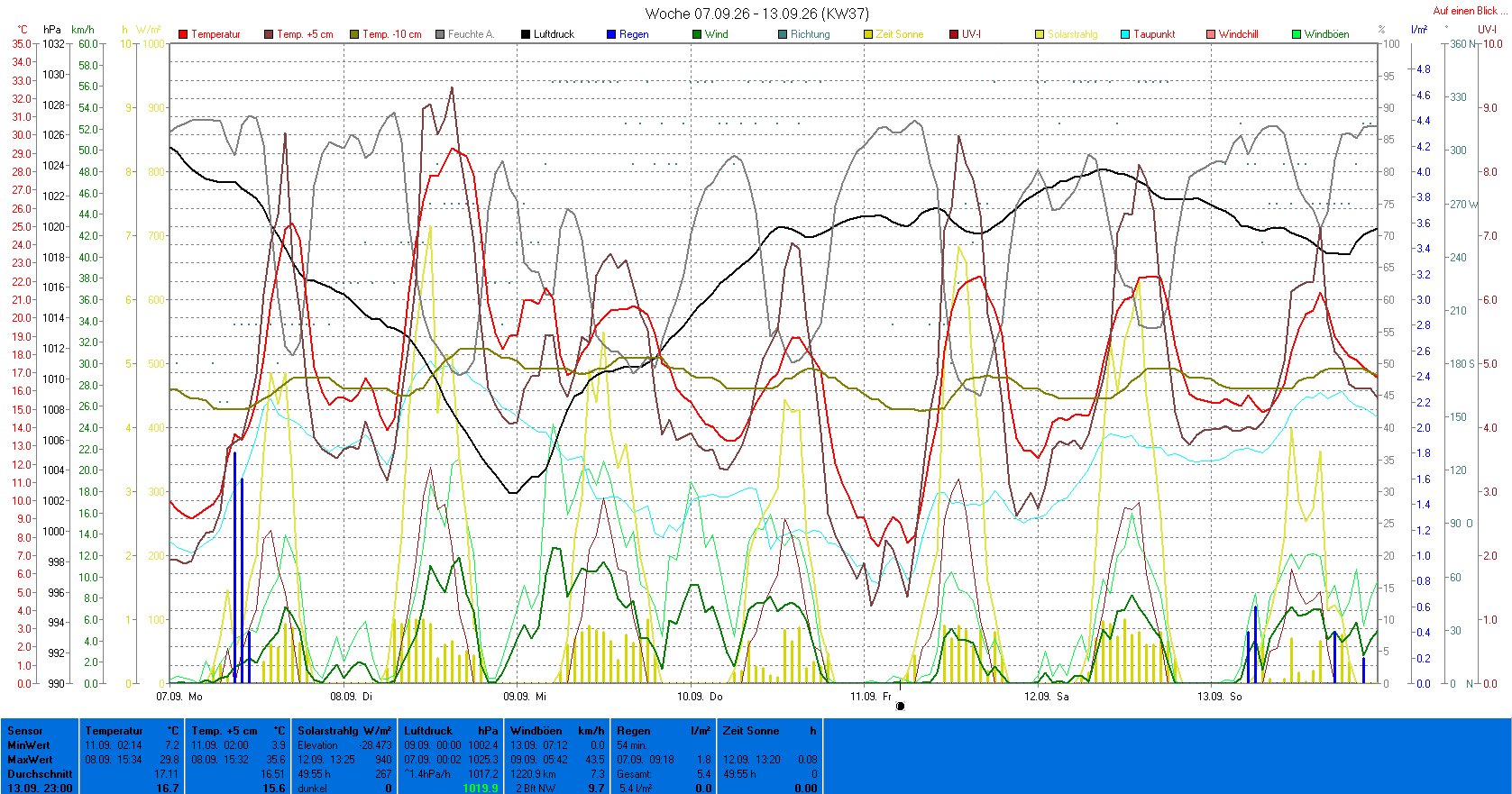
Task: Click the "Regen" legend label
Action: point(634,34)
